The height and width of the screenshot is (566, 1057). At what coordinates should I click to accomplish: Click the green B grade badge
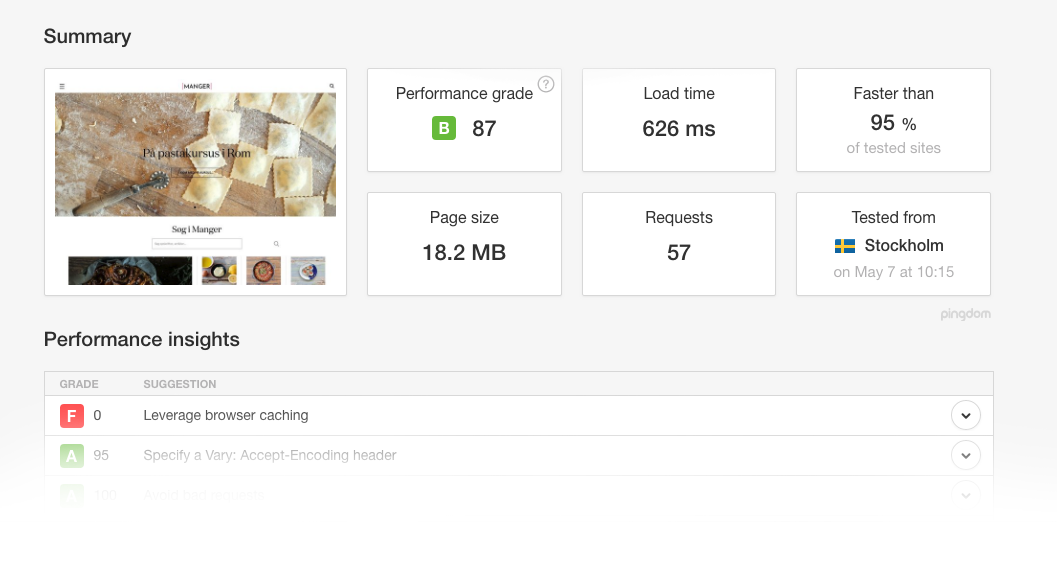tap(443, 128)
